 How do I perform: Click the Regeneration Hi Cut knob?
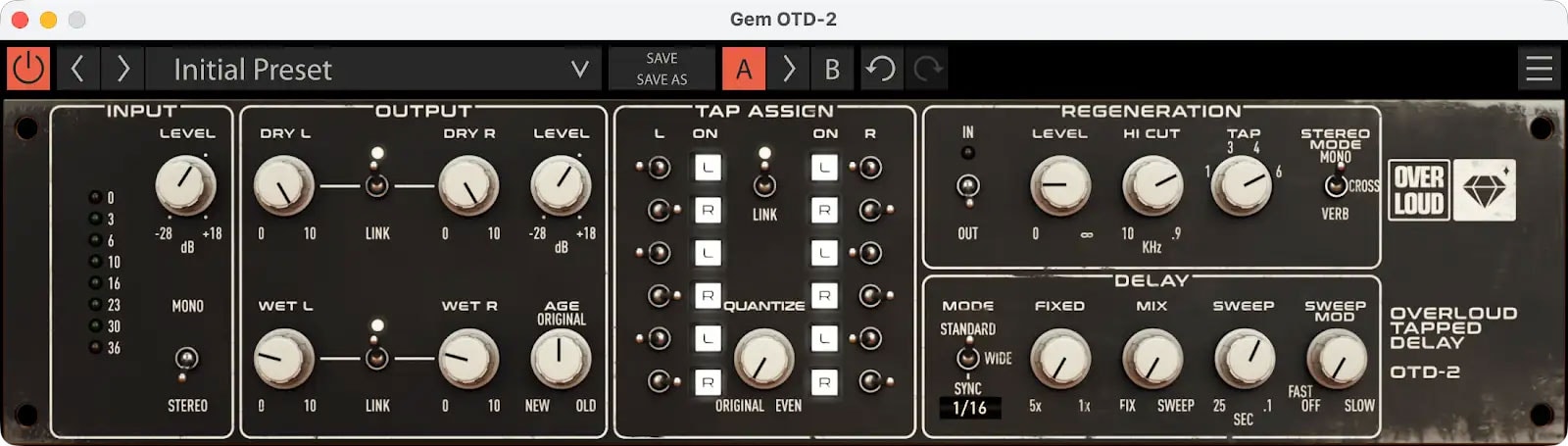[1151, 185]
